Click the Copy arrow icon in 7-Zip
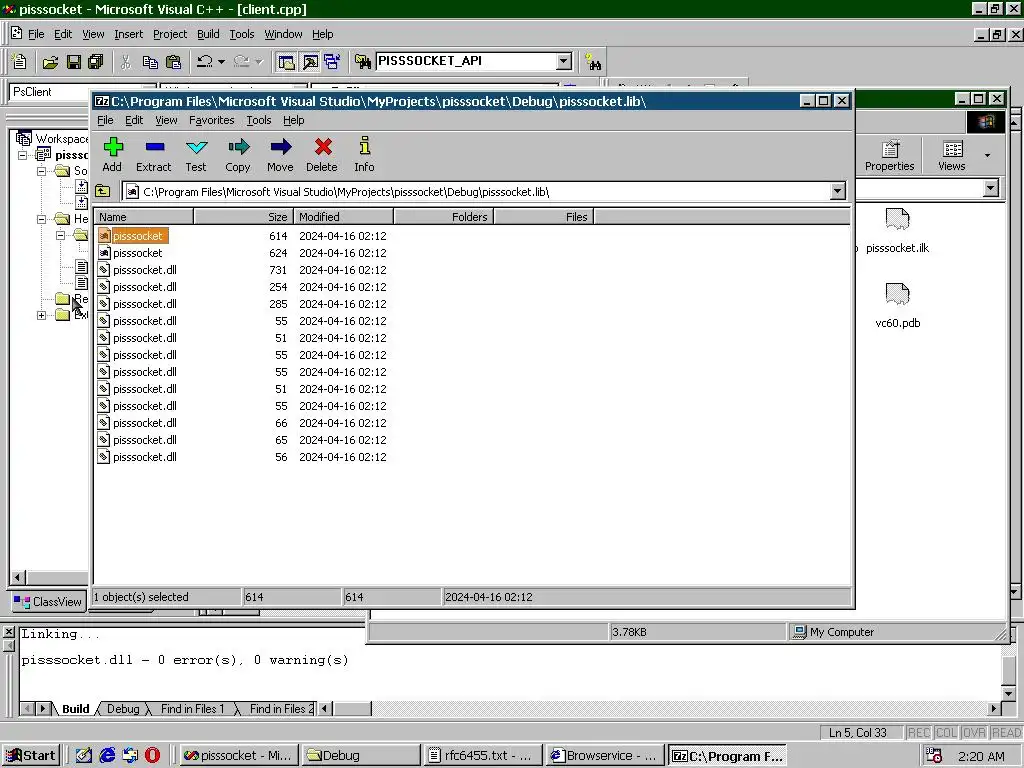Screen dimensions: 1024x768 click(238, 155)
